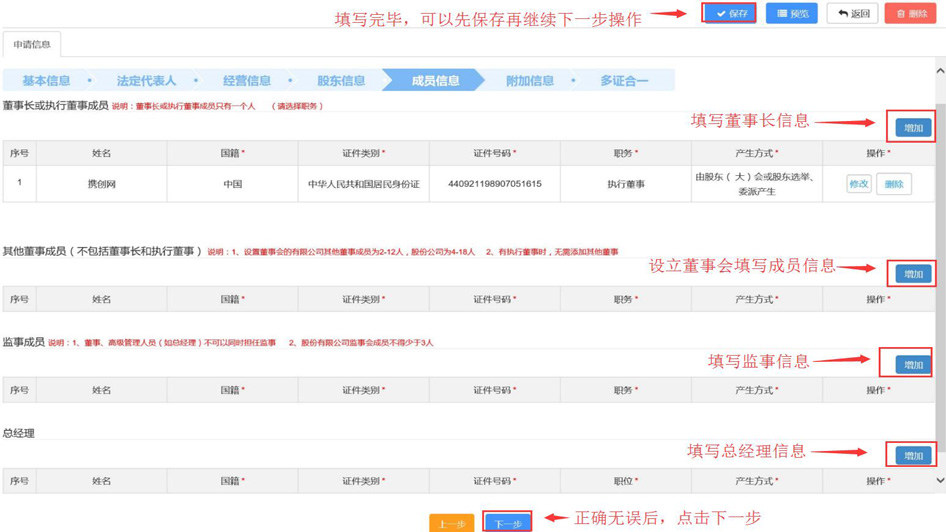This screenshot has width=946, height=532.
Task: Go to the 基本信息 step
Action: 46,81
